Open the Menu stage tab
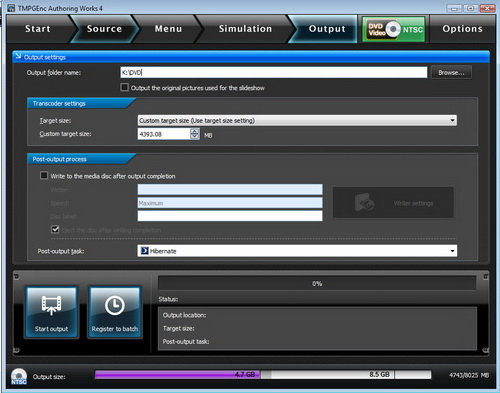 tap(168, 29)
